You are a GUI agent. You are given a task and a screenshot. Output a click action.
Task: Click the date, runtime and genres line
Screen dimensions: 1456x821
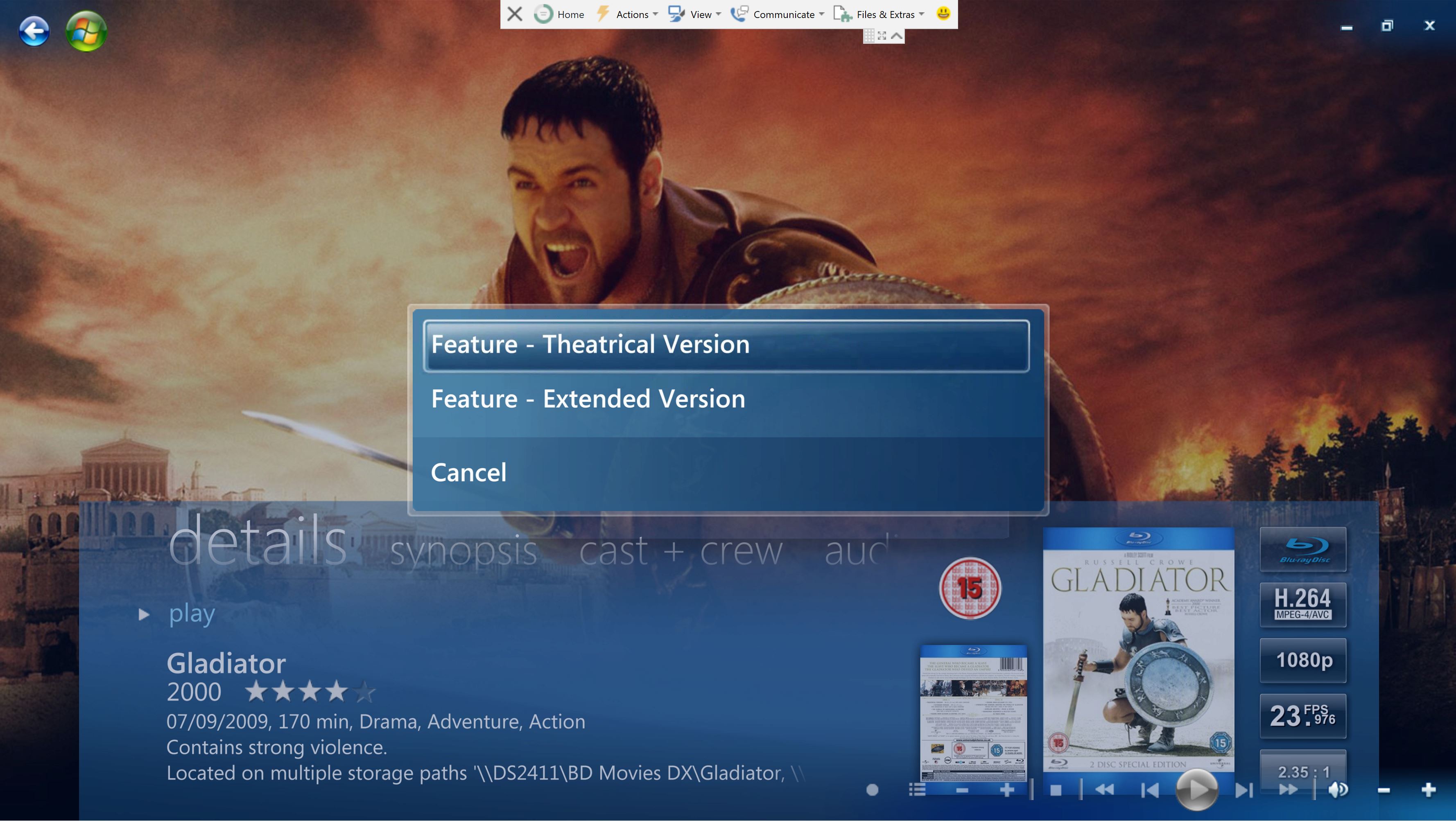pyautogui.click(x=376, y=722)
